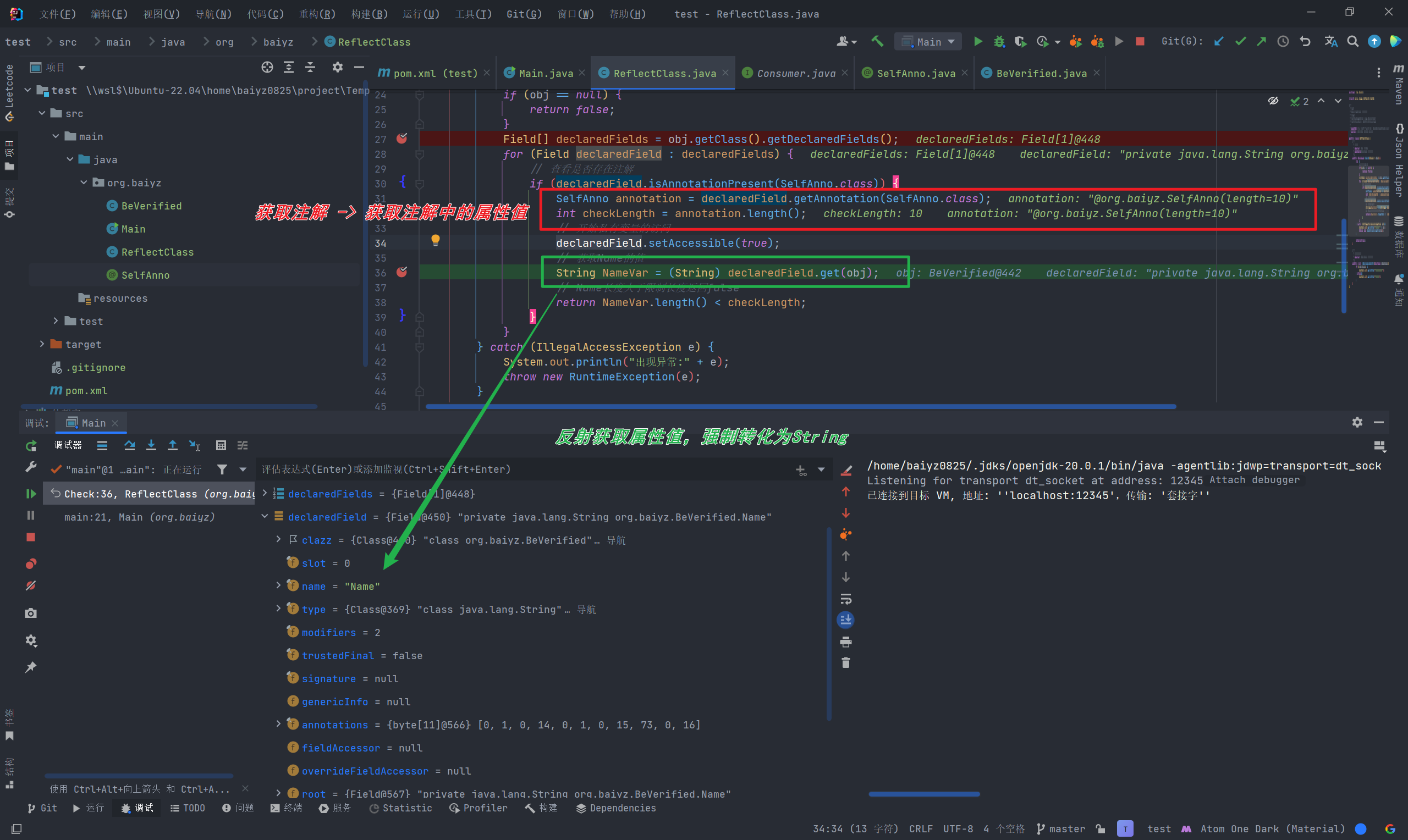Expand all in project panel toolbar
This screenshot has width=1408, height=840.
pyautogui.click(x=289, y=68)
